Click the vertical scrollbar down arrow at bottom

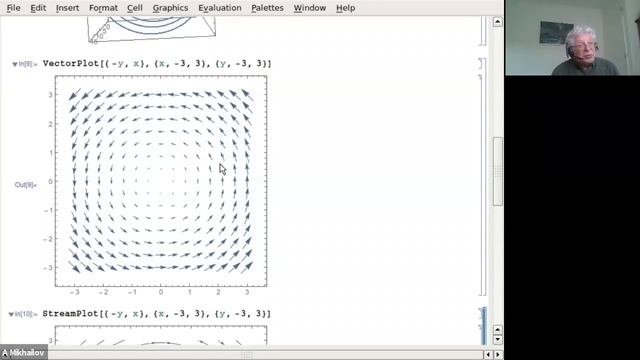(x=498, y=340)
